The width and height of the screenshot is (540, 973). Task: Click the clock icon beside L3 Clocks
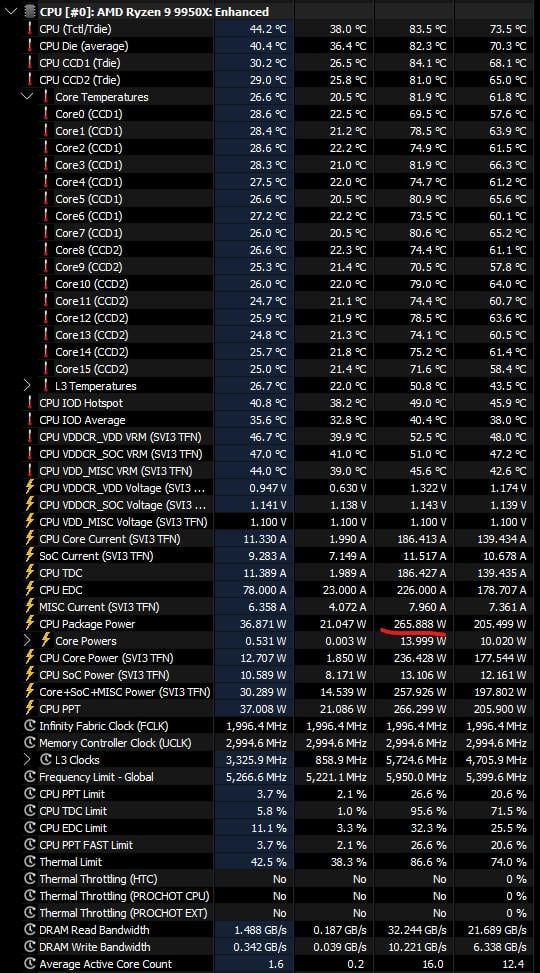pos(45,760)
